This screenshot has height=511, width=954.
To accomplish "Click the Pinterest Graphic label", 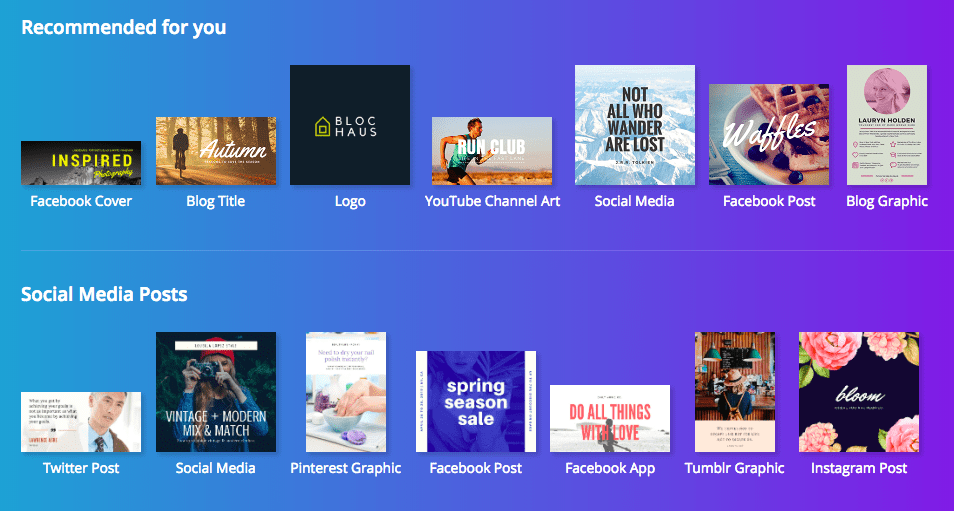I will click(346, 468).
